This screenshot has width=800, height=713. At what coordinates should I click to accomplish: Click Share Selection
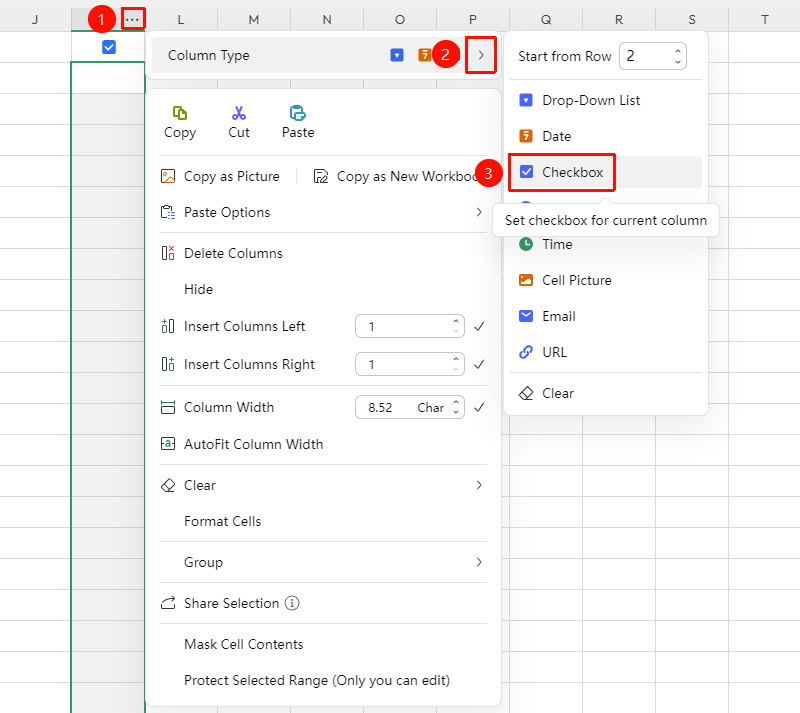(220, 603)
